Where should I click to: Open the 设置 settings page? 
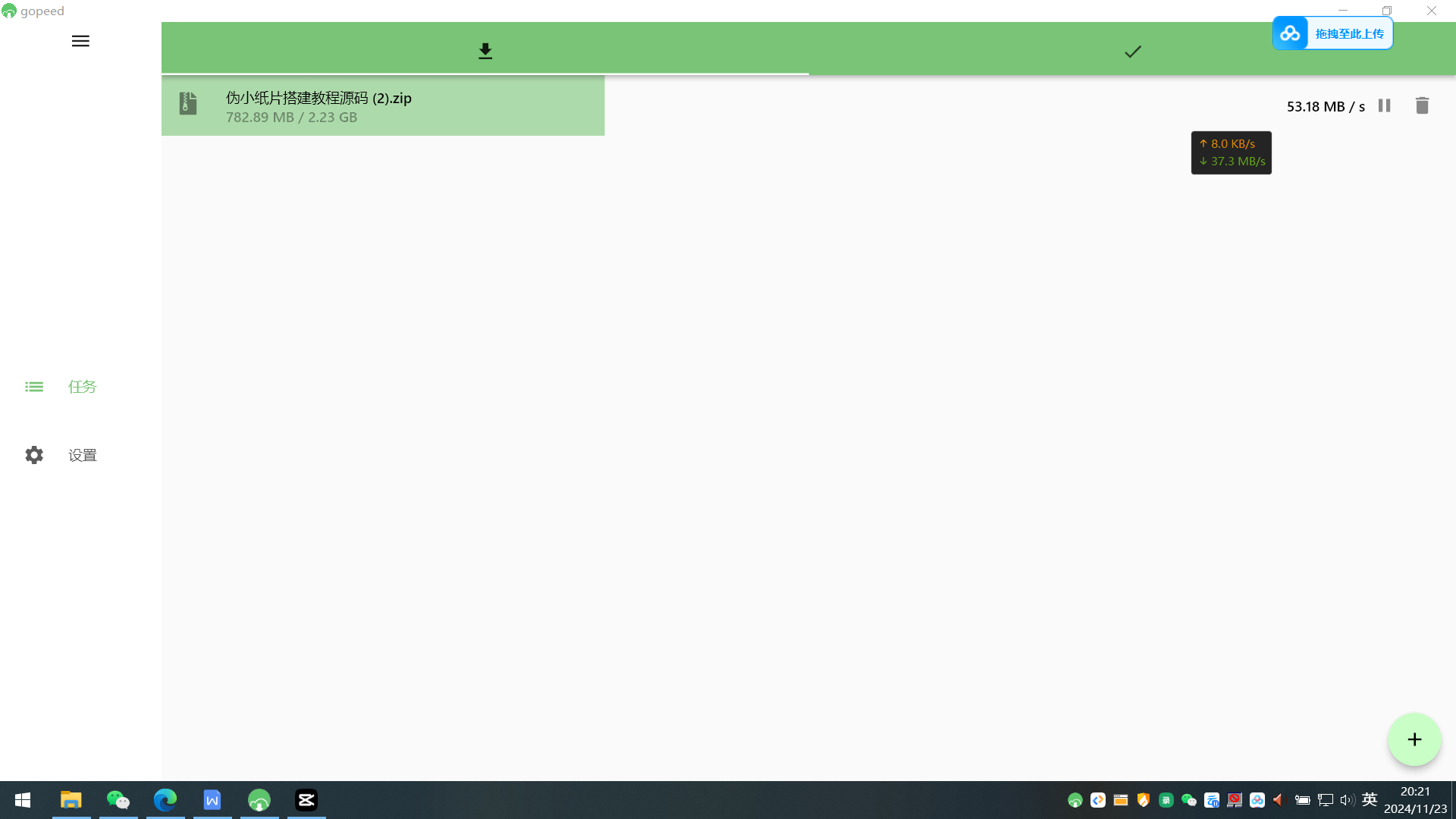tap(81, 455)
